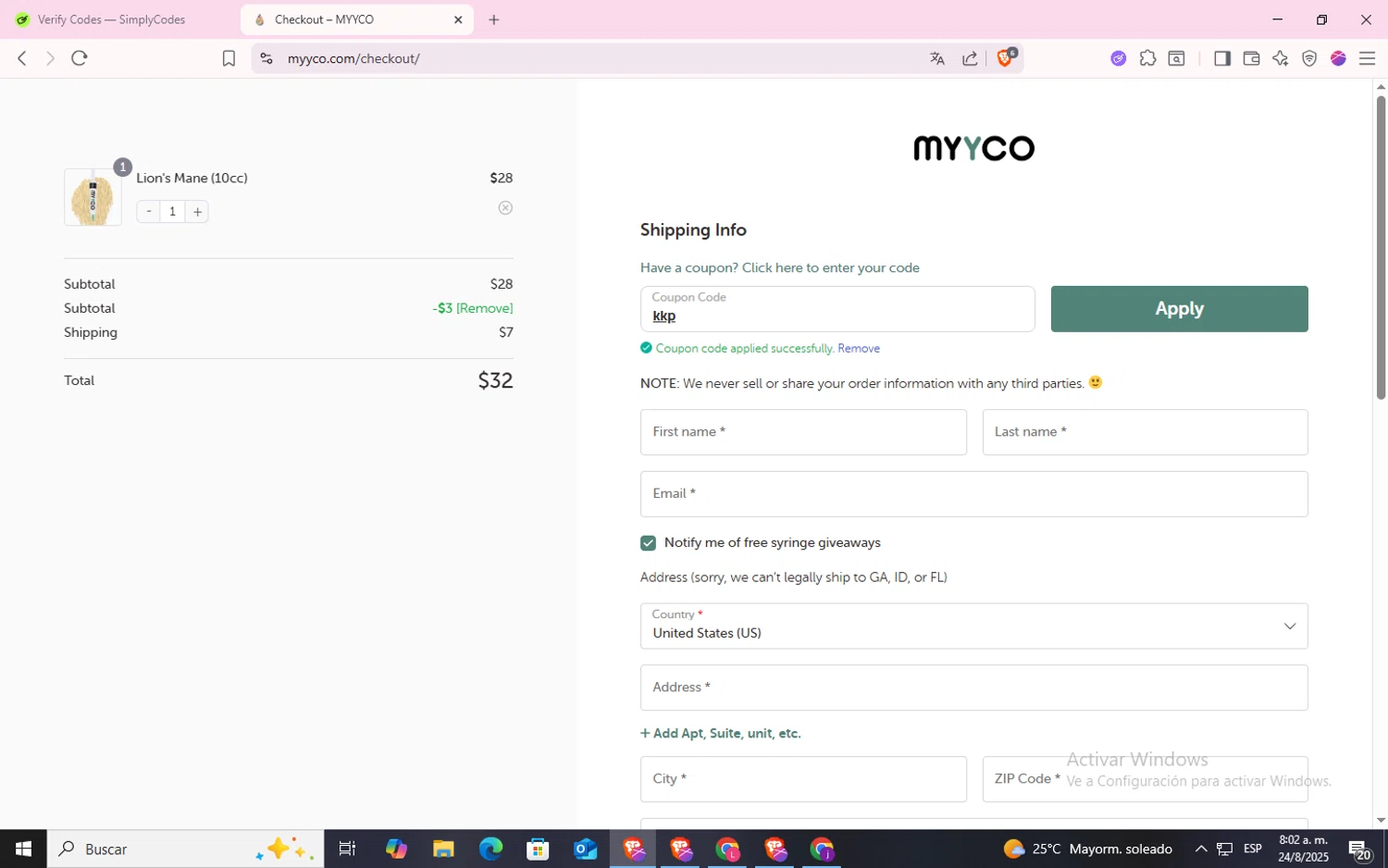
Task: Open the extensions puzzle icon
Action: click(1147, 58)
